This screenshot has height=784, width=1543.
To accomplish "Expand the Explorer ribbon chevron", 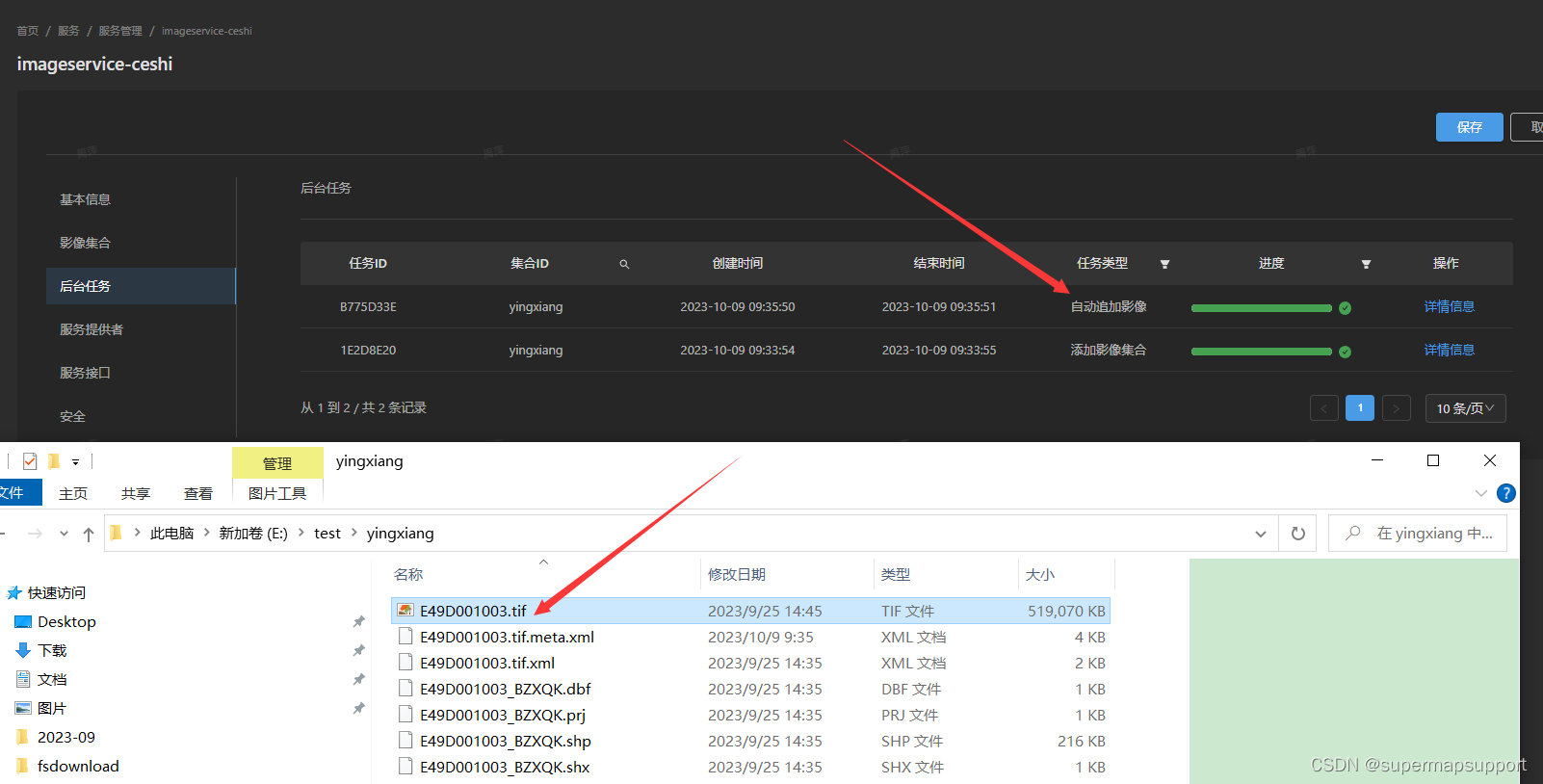I will point(1481,493).
